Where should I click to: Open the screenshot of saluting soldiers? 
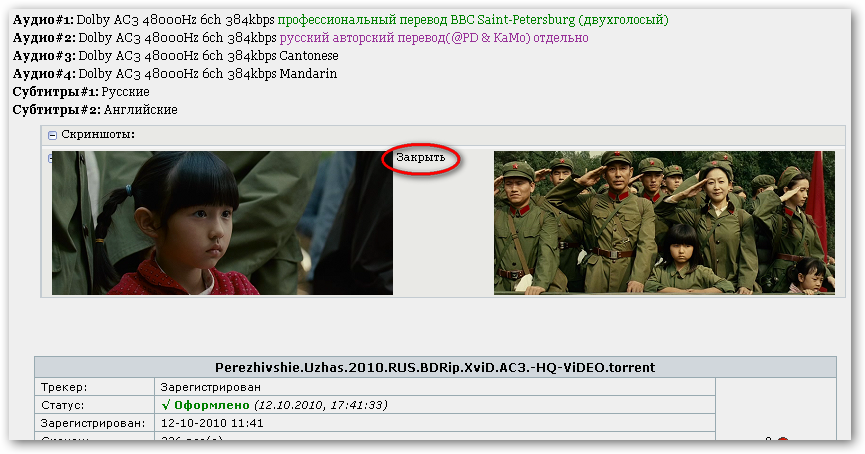point(664,223)
